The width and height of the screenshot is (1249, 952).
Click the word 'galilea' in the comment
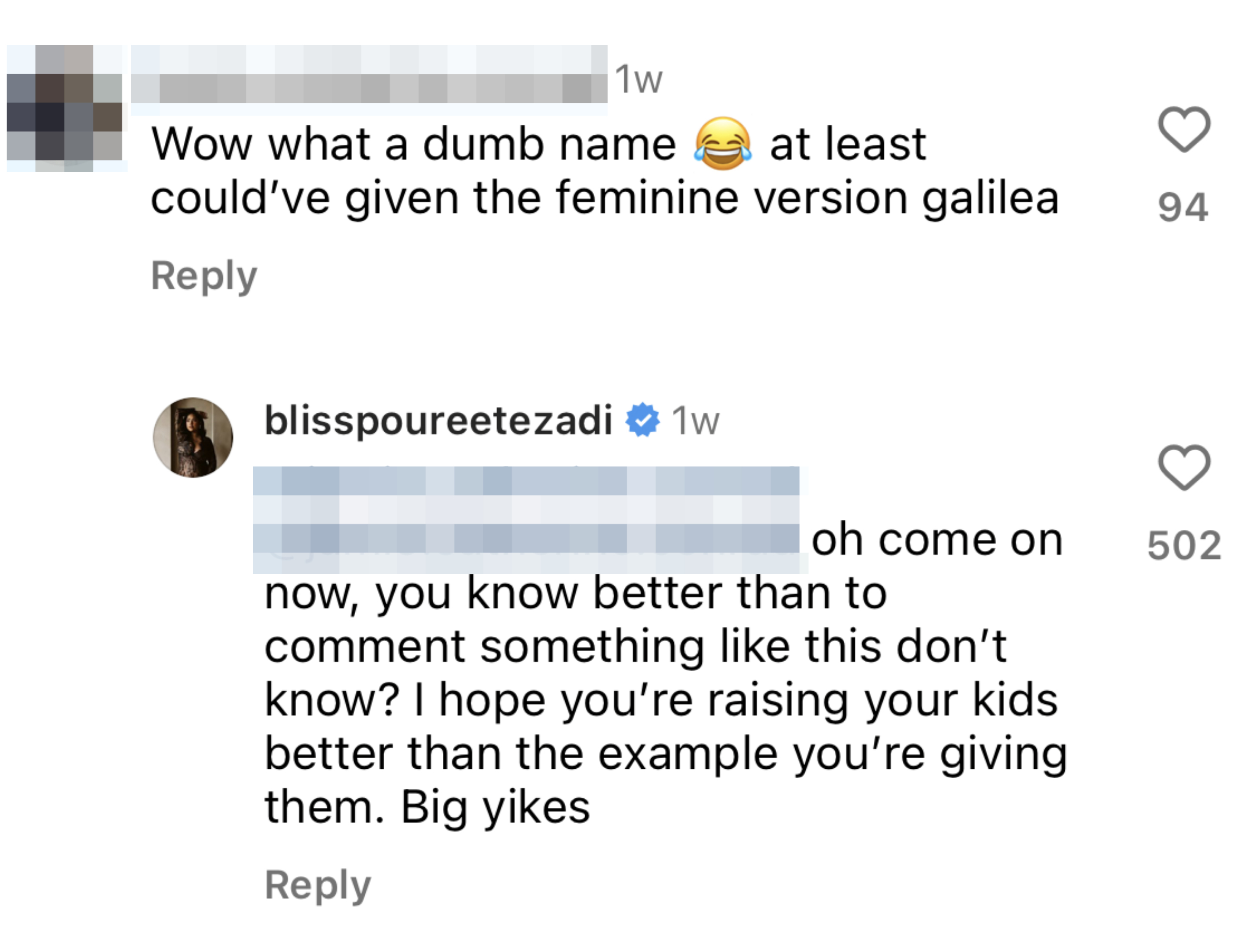990,198
